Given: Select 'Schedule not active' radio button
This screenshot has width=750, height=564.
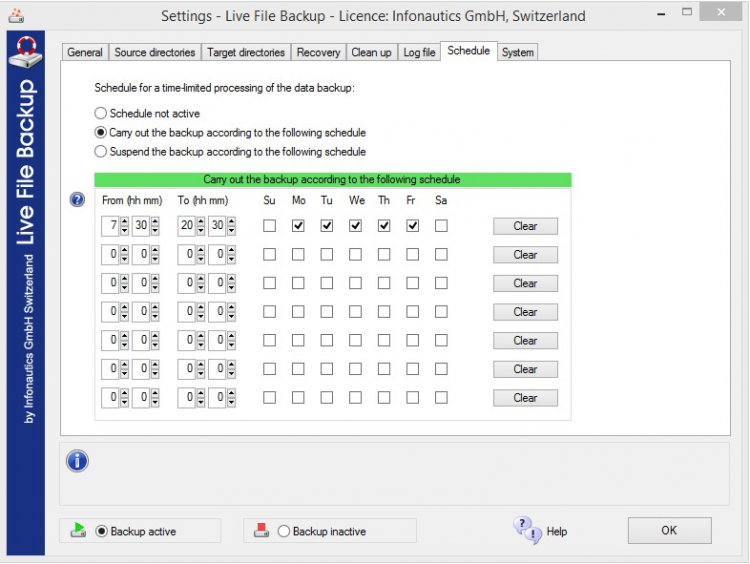Looking at the screenshot, I should coord(100,113).
